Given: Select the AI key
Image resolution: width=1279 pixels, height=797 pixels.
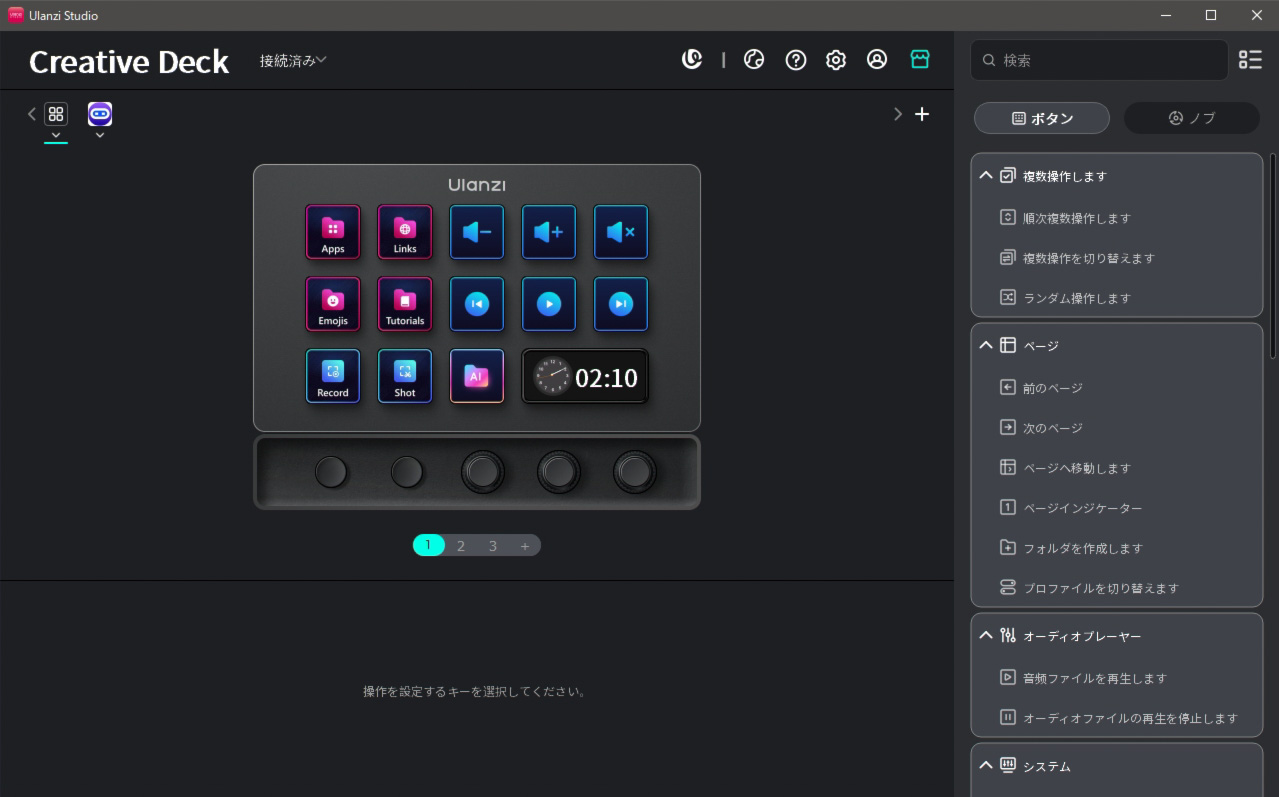Looking at the screenshot, I should (477, 376).
